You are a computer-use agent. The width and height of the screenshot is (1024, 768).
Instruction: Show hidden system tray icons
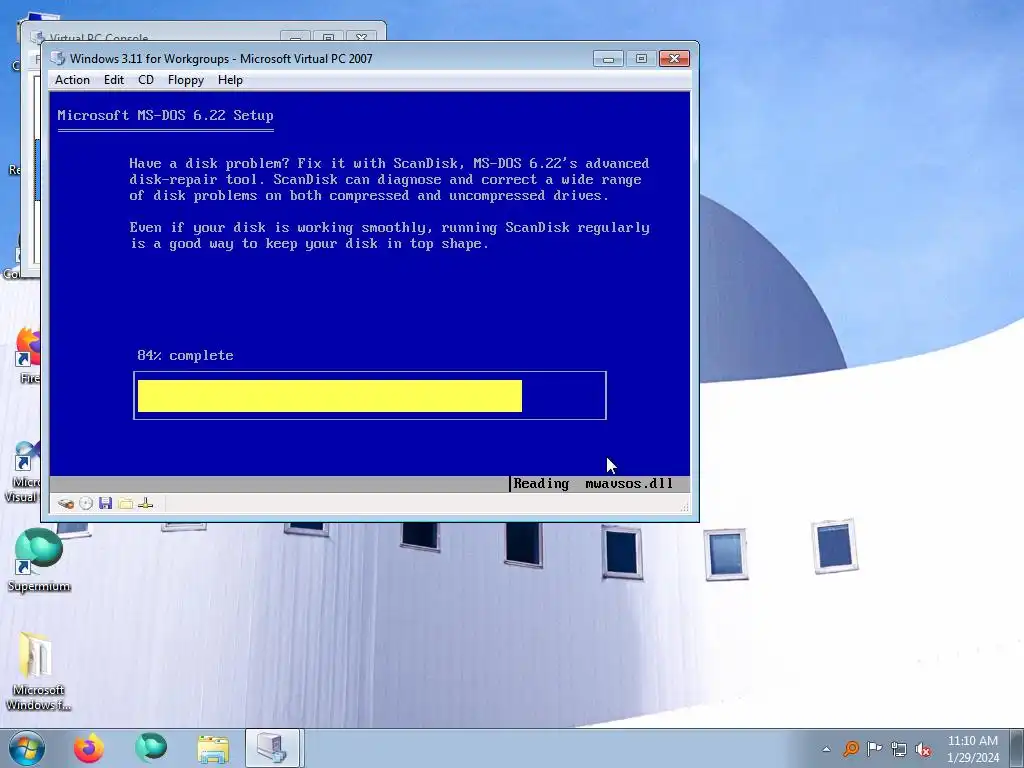(826, 749)
